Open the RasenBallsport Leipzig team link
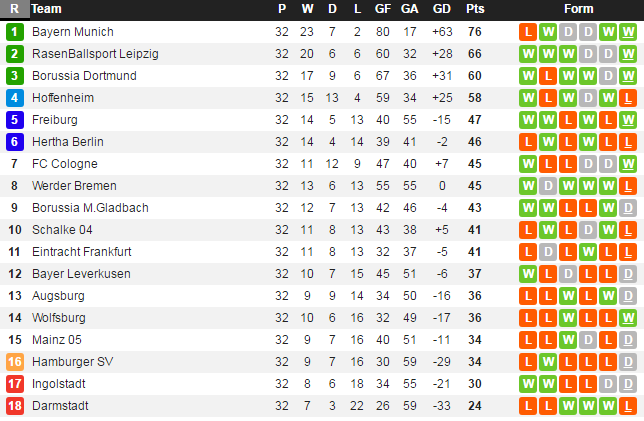The height and width of the screenshot is (421, 644). coord(95,54)
